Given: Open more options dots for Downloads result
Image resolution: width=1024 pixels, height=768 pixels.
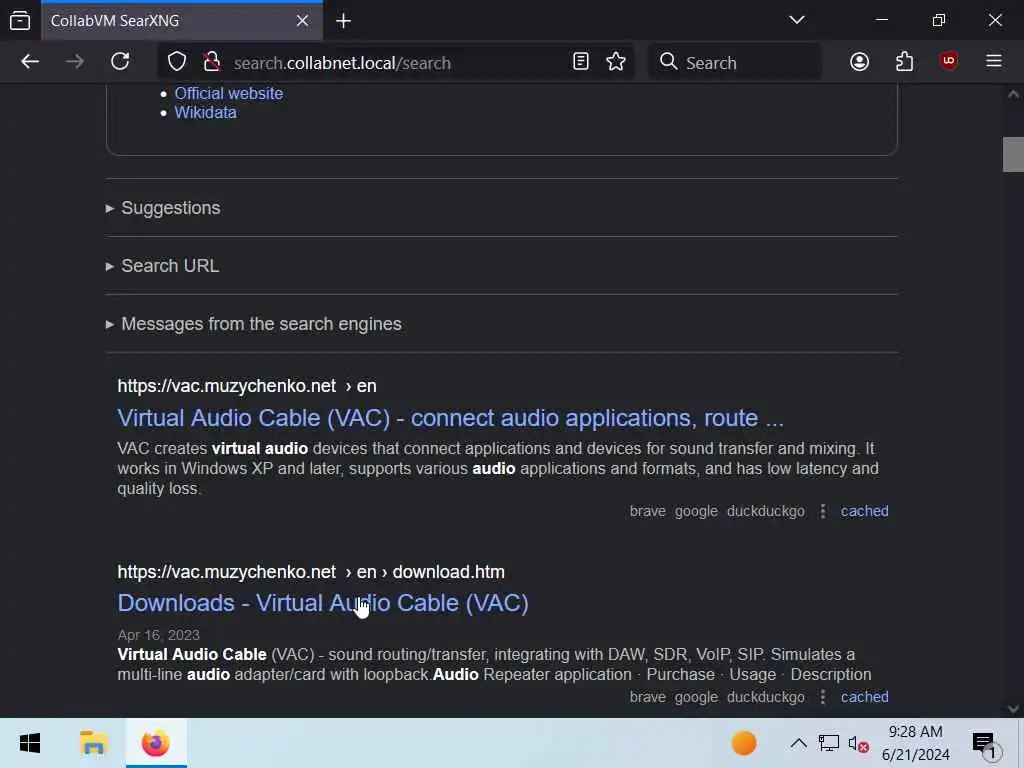Looking at the screenshot, I should point(823,697).
